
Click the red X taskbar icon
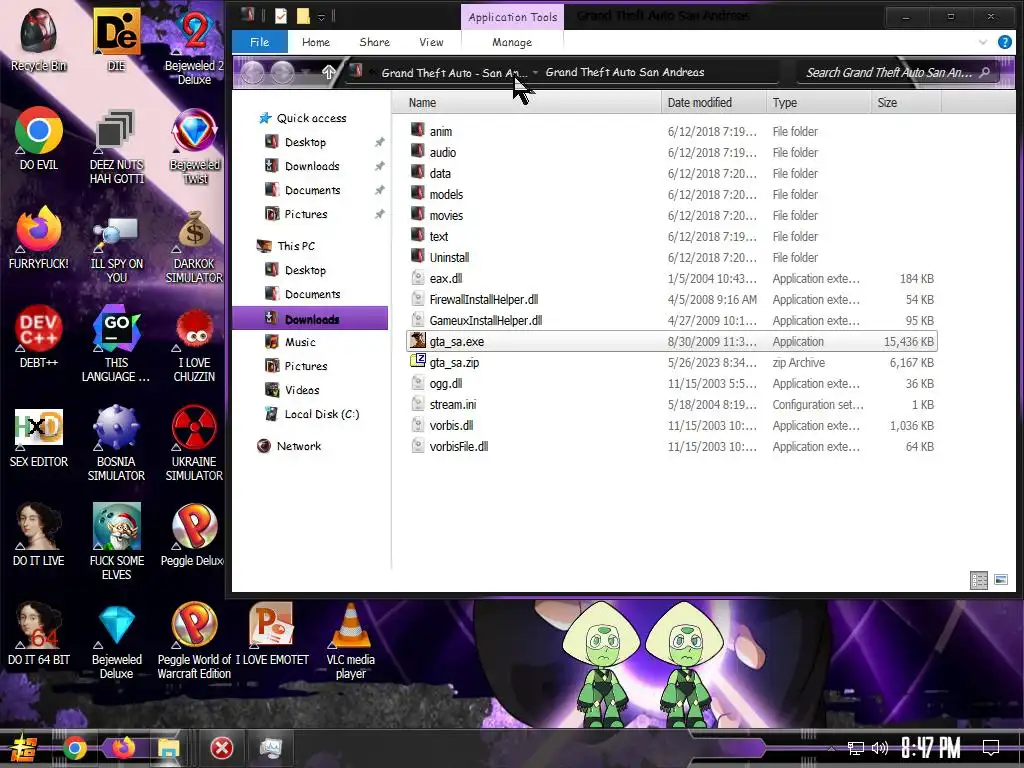click(x=221, y=748)
